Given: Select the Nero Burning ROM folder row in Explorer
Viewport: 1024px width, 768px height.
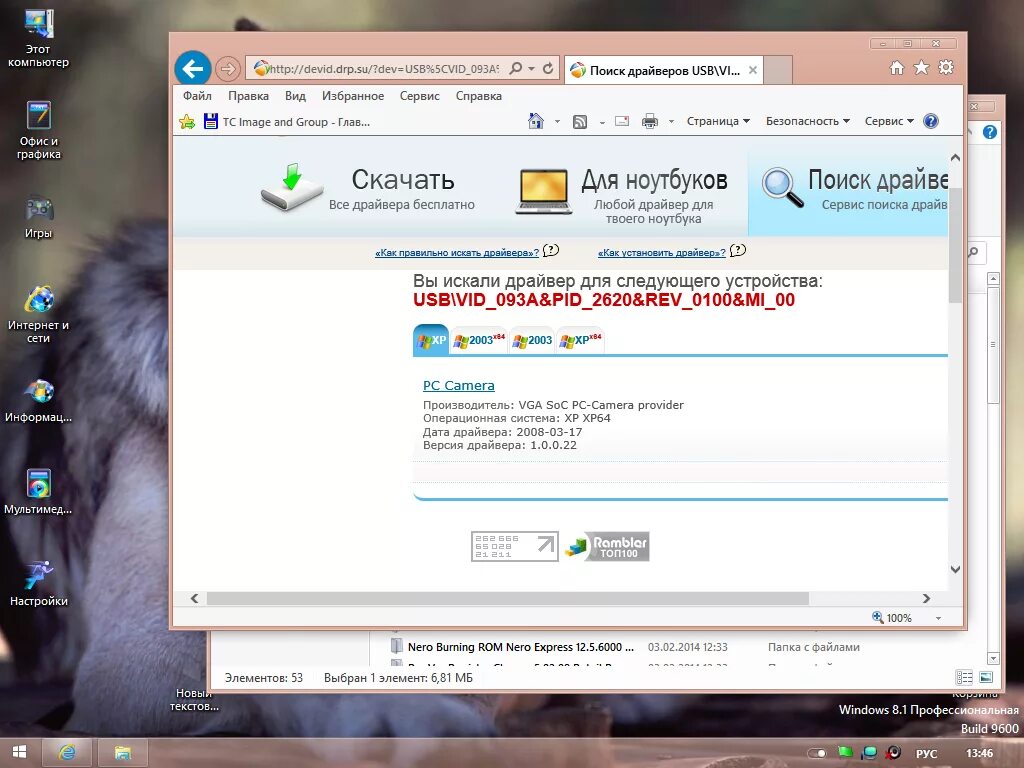Looking at the screenshot, I should click(626, 647).
